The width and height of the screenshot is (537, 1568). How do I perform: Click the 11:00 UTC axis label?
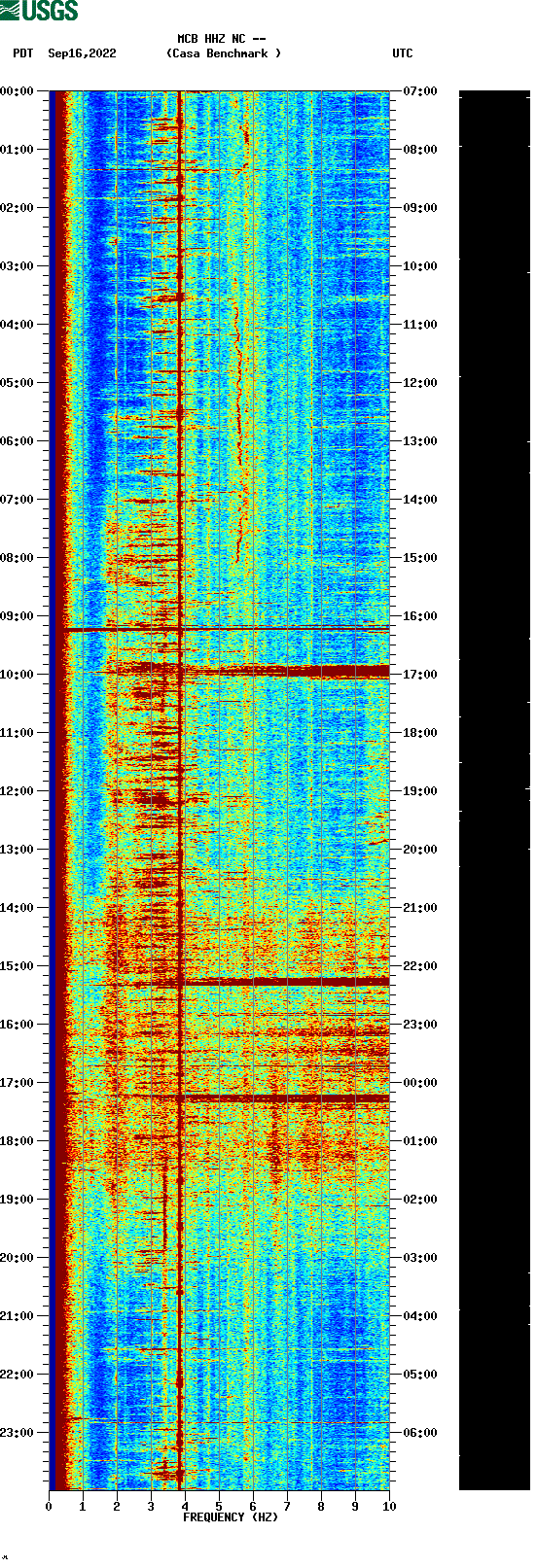point(420,325)
